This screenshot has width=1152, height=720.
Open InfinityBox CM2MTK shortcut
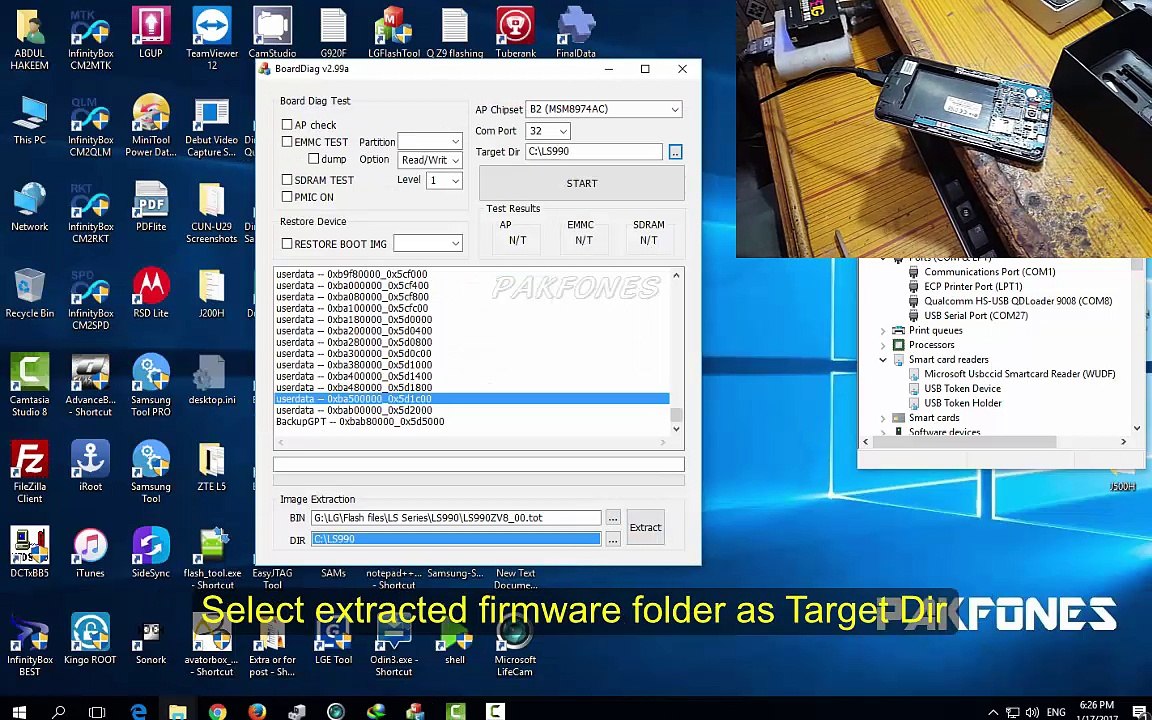(90, 38)
